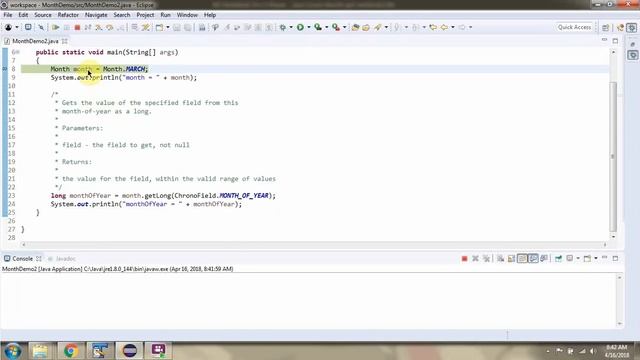Click the volume icon in system tray

tap(592, 351)
